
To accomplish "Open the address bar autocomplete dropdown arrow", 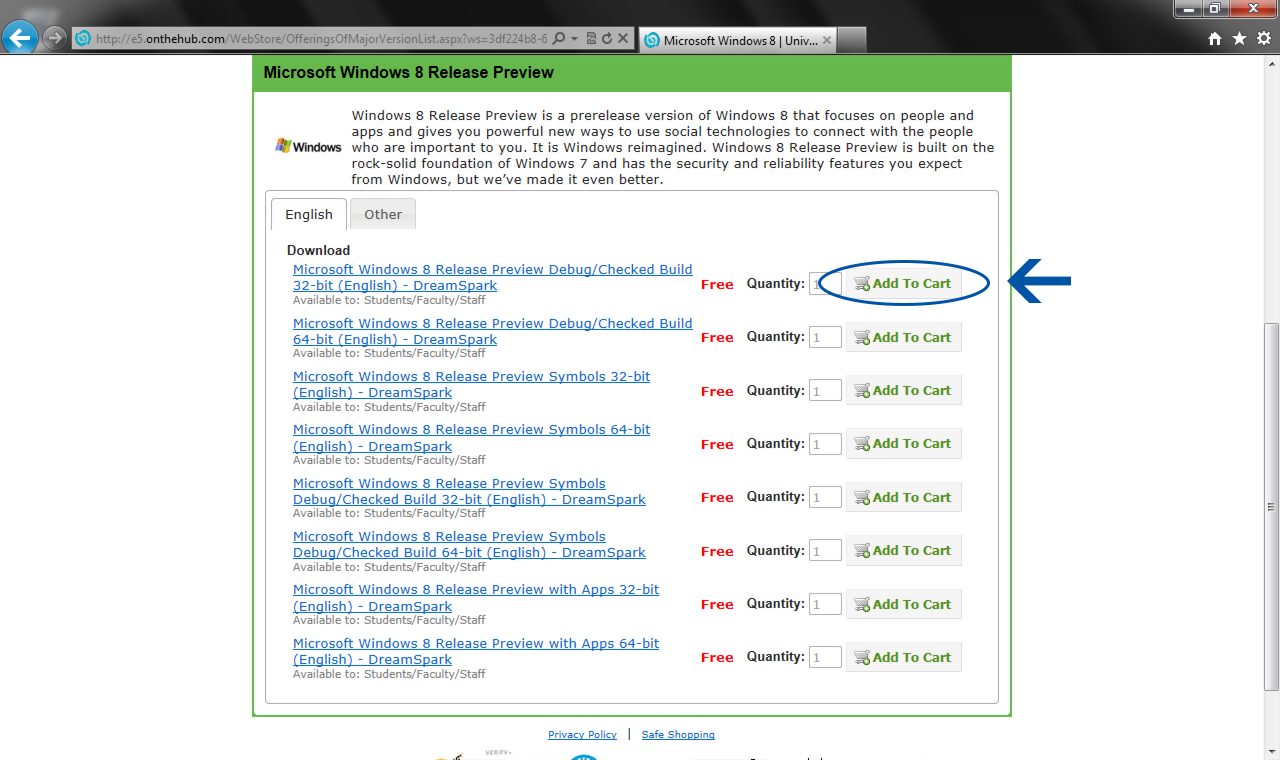I will click(574, 39).
